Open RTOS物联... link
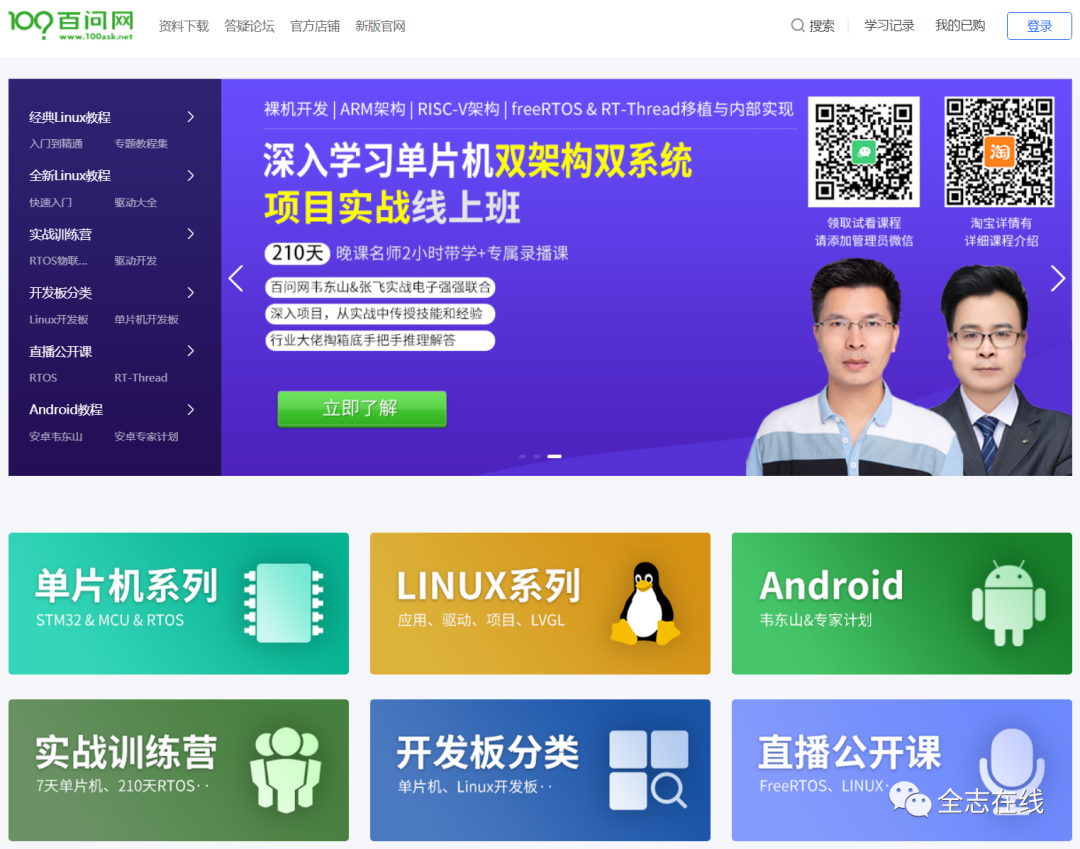The height and width of the screenshot is (849, 1080). point(59,261)
